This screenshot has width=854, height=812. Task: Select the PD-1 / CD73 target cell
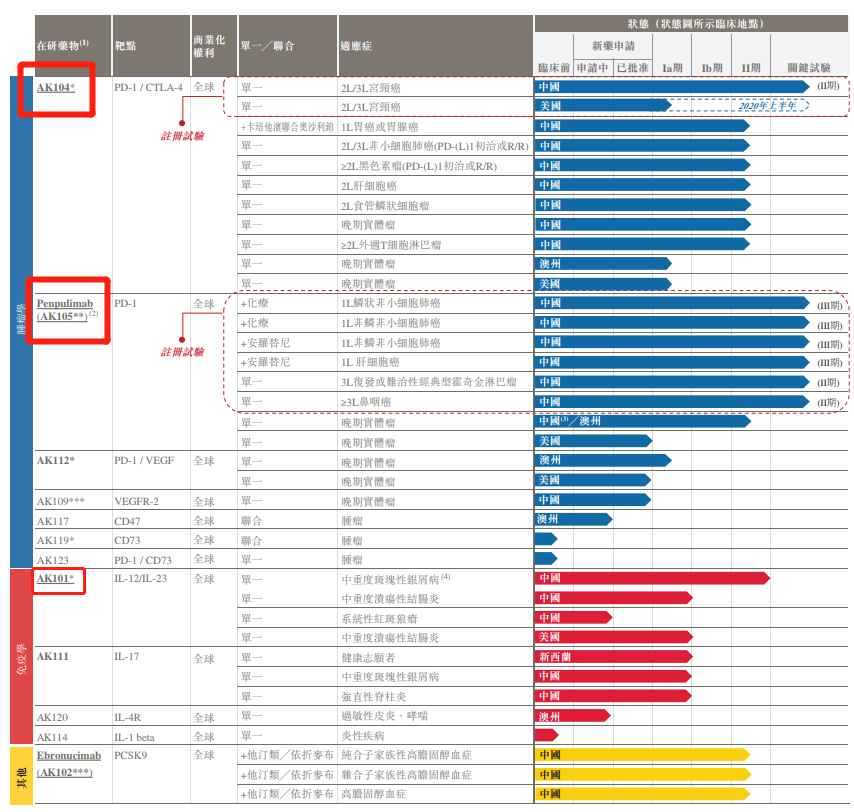(143, 560)
